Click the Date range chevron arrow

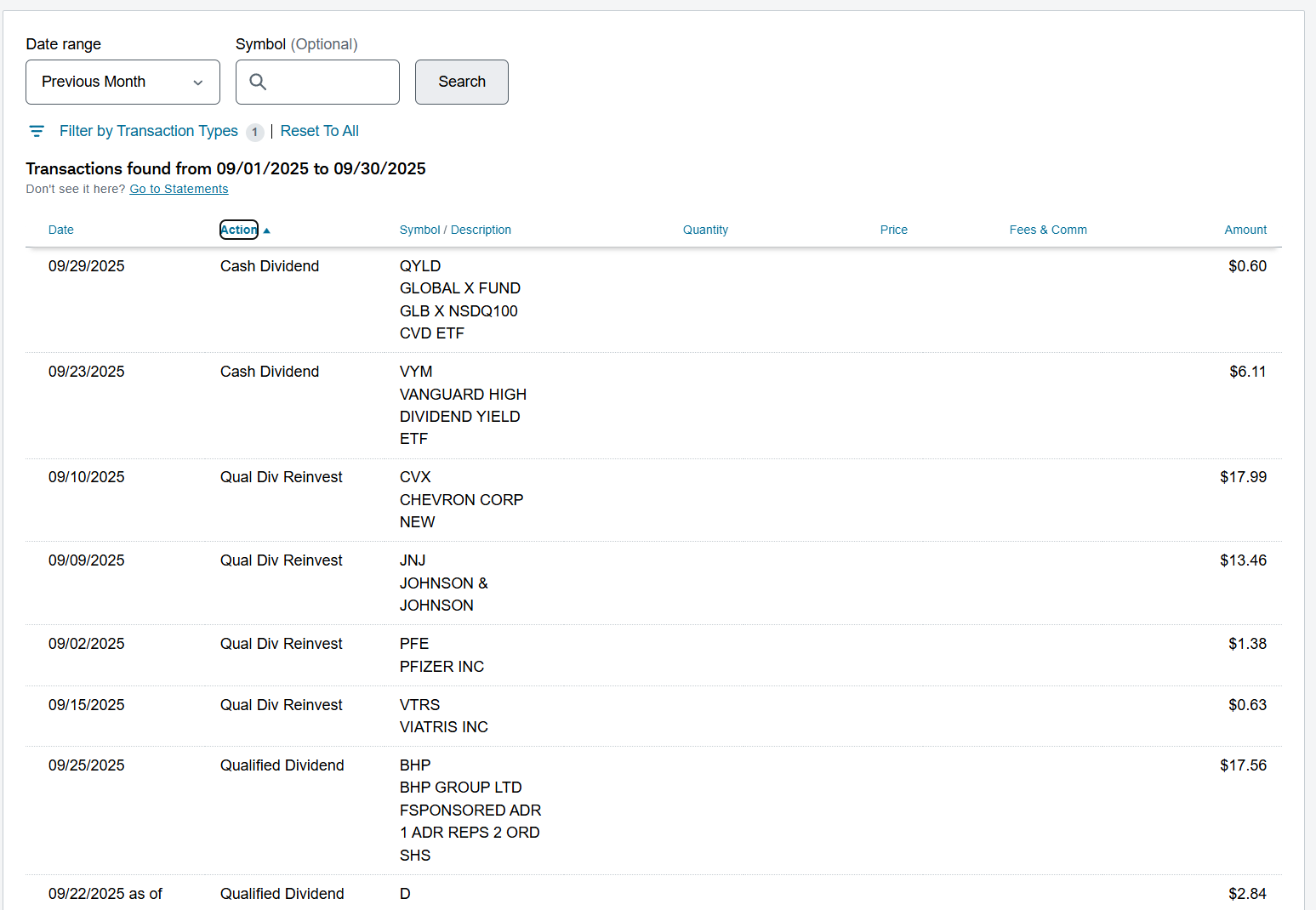pyautogui.click(x=198, y=82)
